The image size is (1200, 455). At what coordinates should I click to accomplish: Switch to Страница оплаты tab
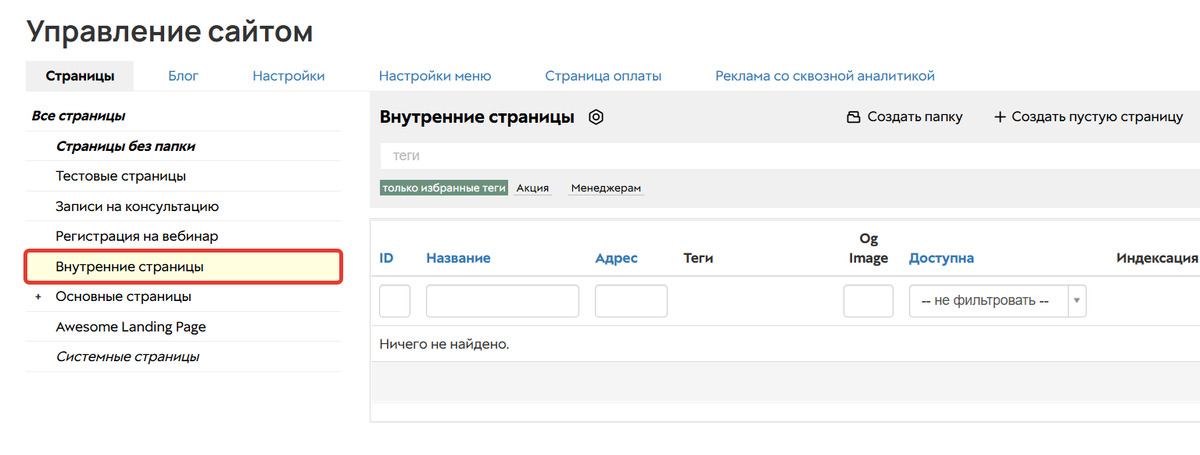603,76
